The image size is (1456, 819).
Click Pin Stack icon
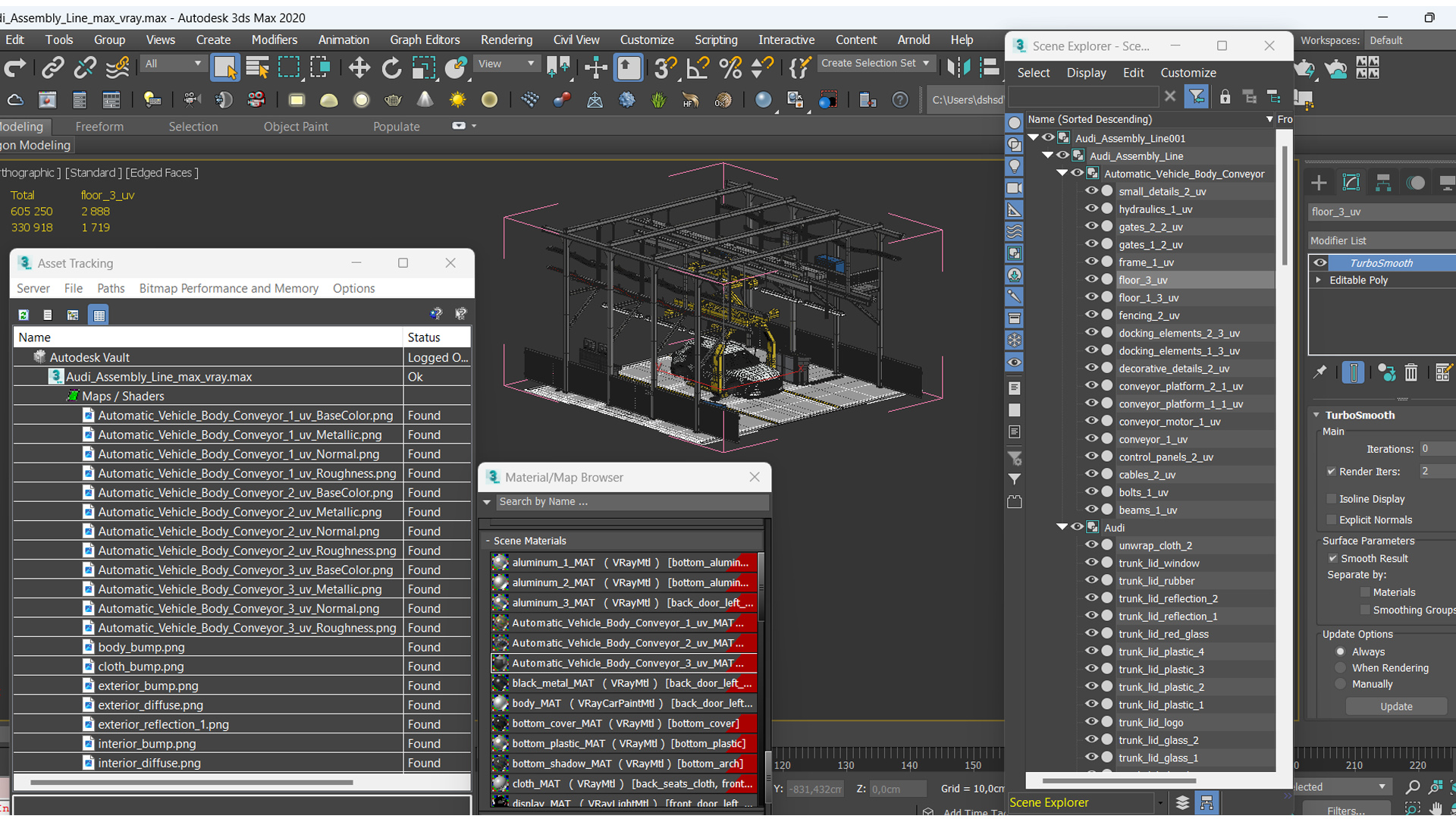(x=1320, y=372)
